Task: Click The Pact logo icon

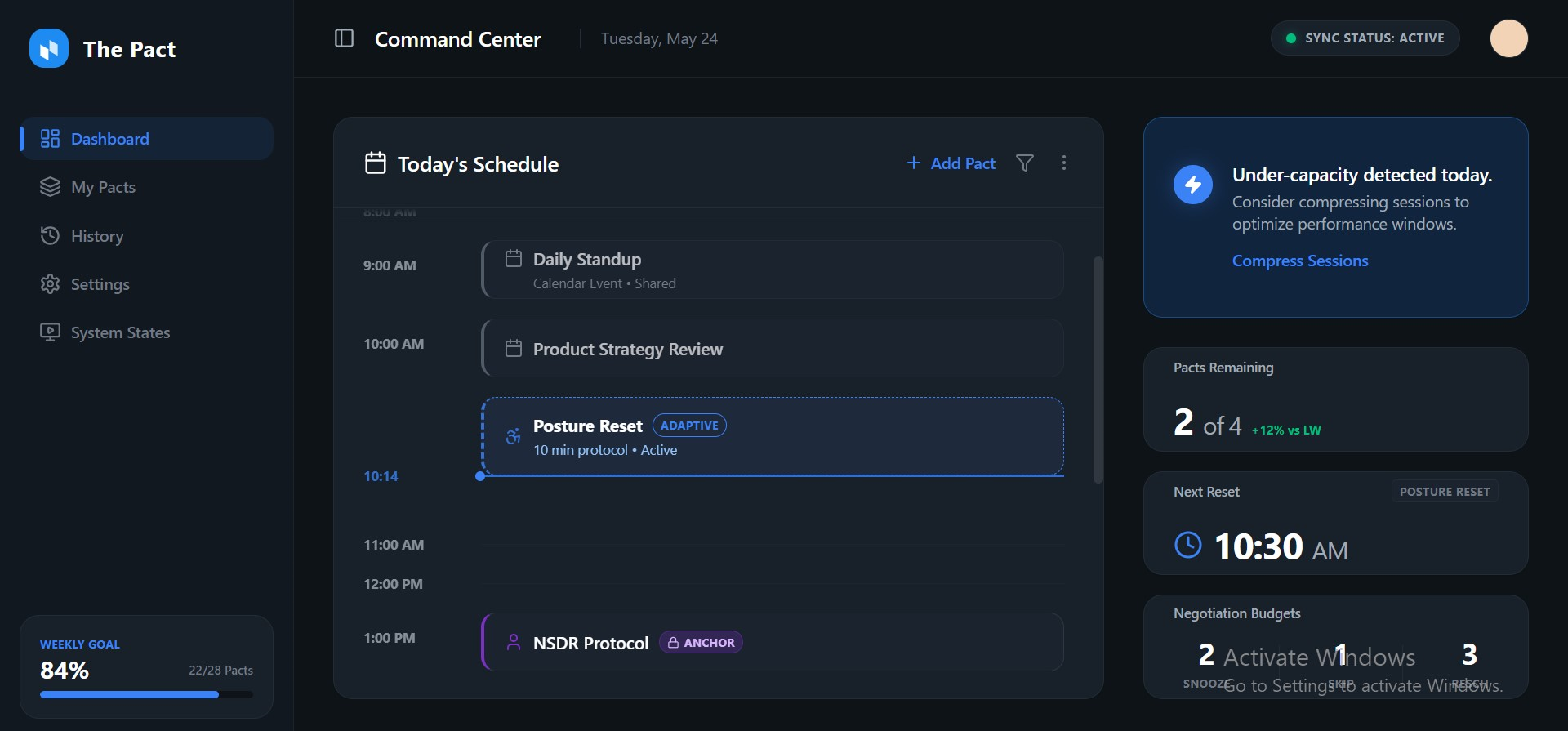Action: pyautogui.click(x=49, y=49)
